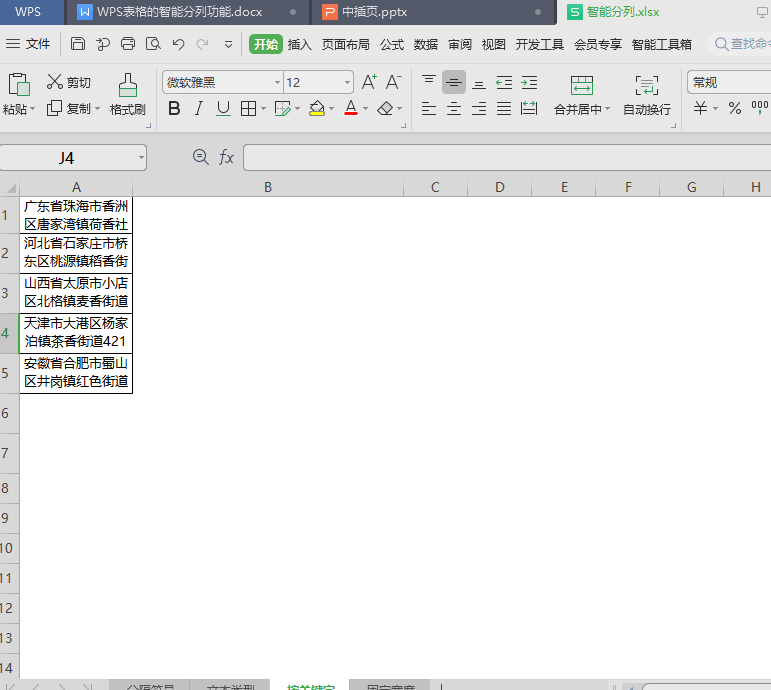Image resolution: width=771 pixels, height=690 pixels.
Task: Click the Print icon in quick toolbar
Action: (x=128, y=44)
